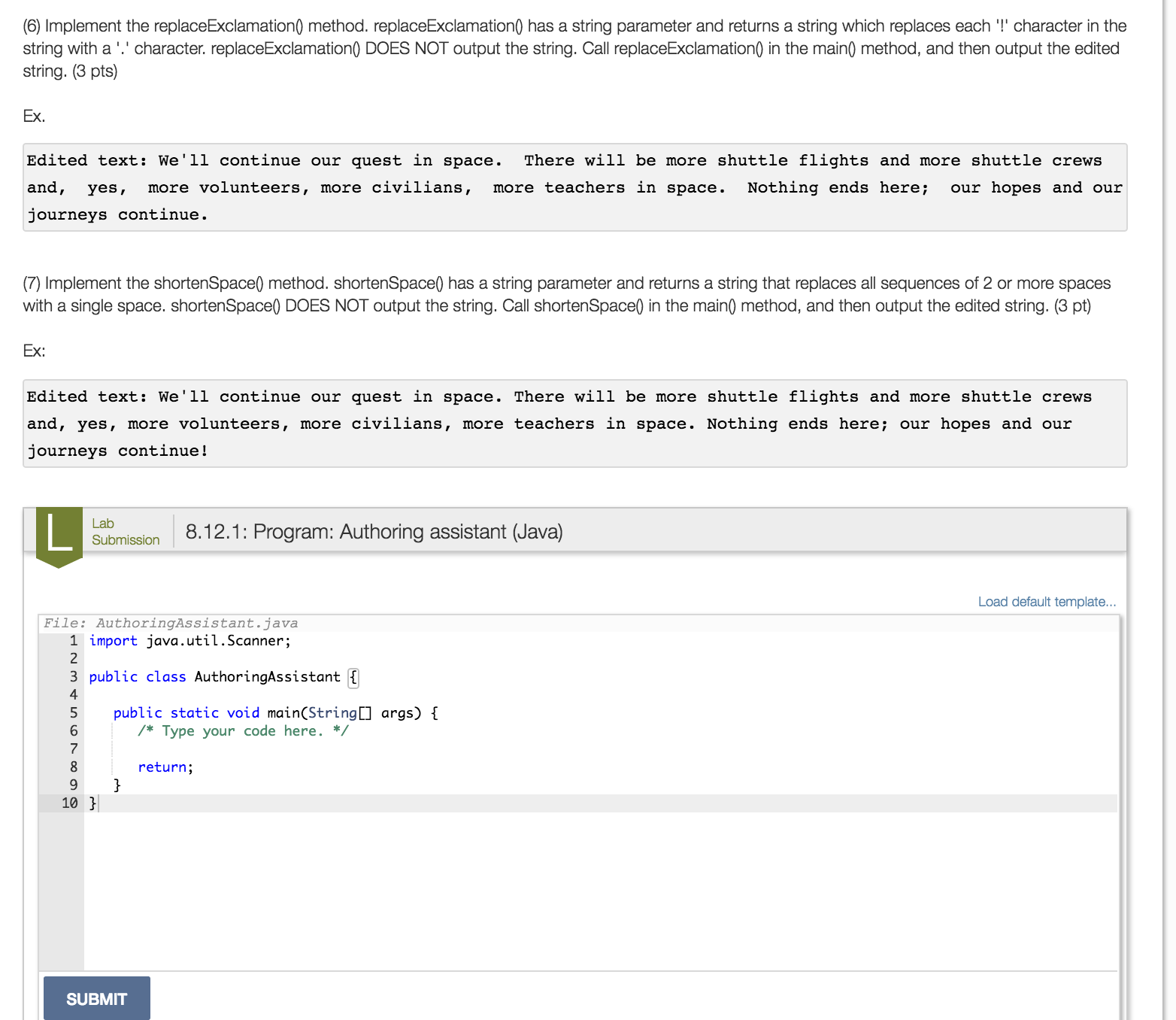Click the line number 5 in the gutter
This screenshot has height=1020, width=1176.
pos(72,712)
